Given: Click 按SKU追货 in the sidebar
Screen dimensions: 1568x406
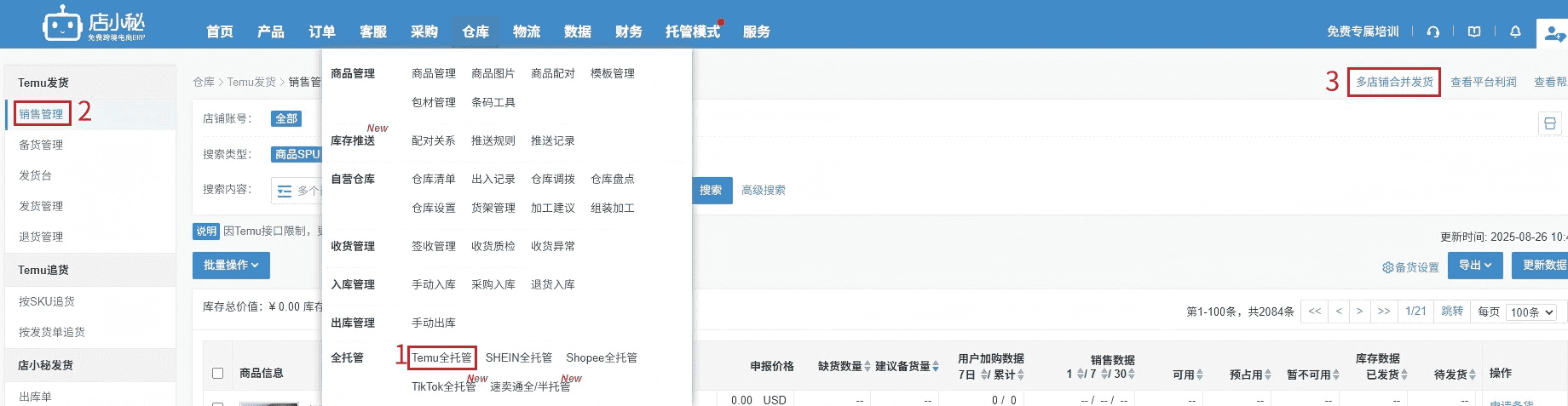Looking at the screenshot, I should [x=47, y=301].
